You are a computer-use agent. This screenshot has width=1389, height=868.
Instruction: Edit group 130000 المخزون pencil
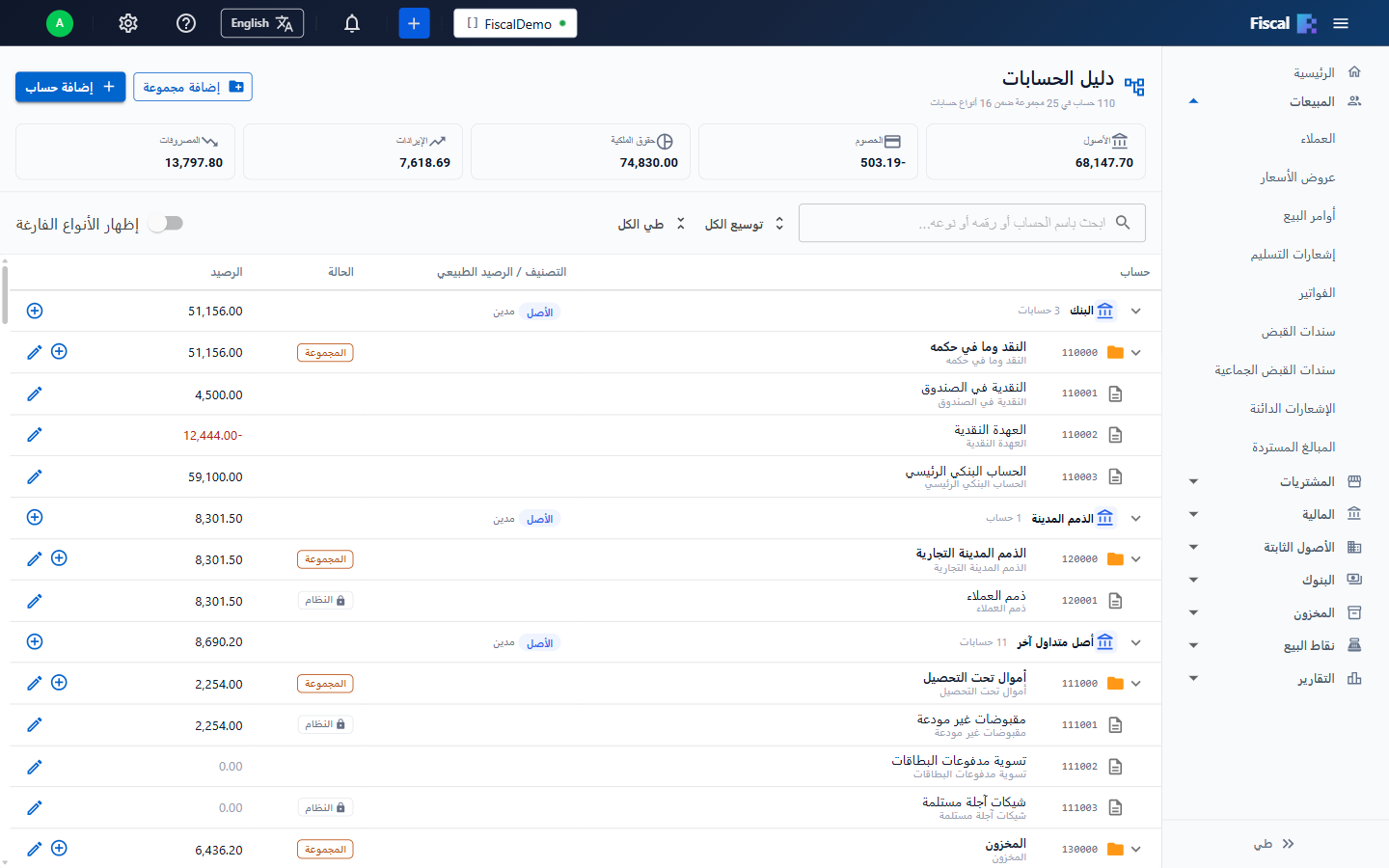click(x=35, y=849)
